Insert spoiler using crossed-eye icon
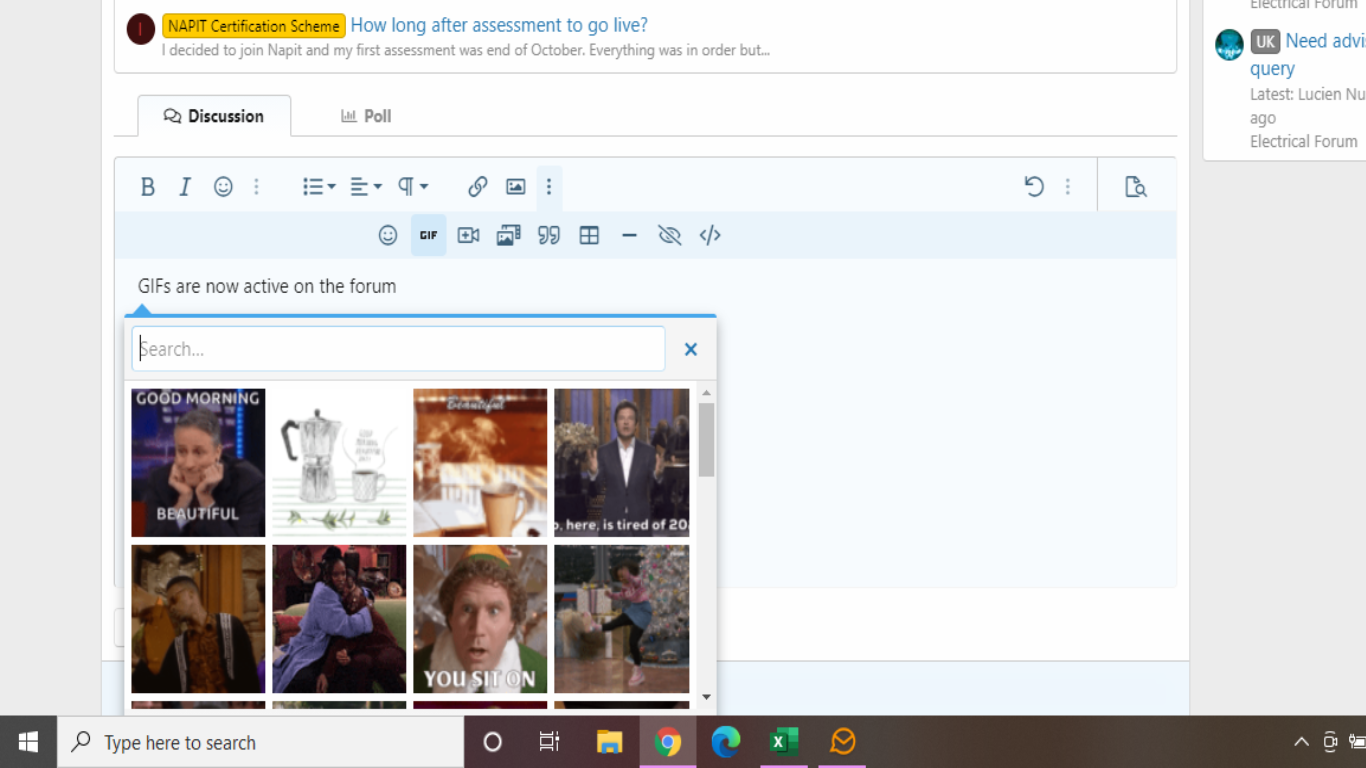Viewport: 1366px width, 768px height. pyautogui.click(x=669, y=235)
